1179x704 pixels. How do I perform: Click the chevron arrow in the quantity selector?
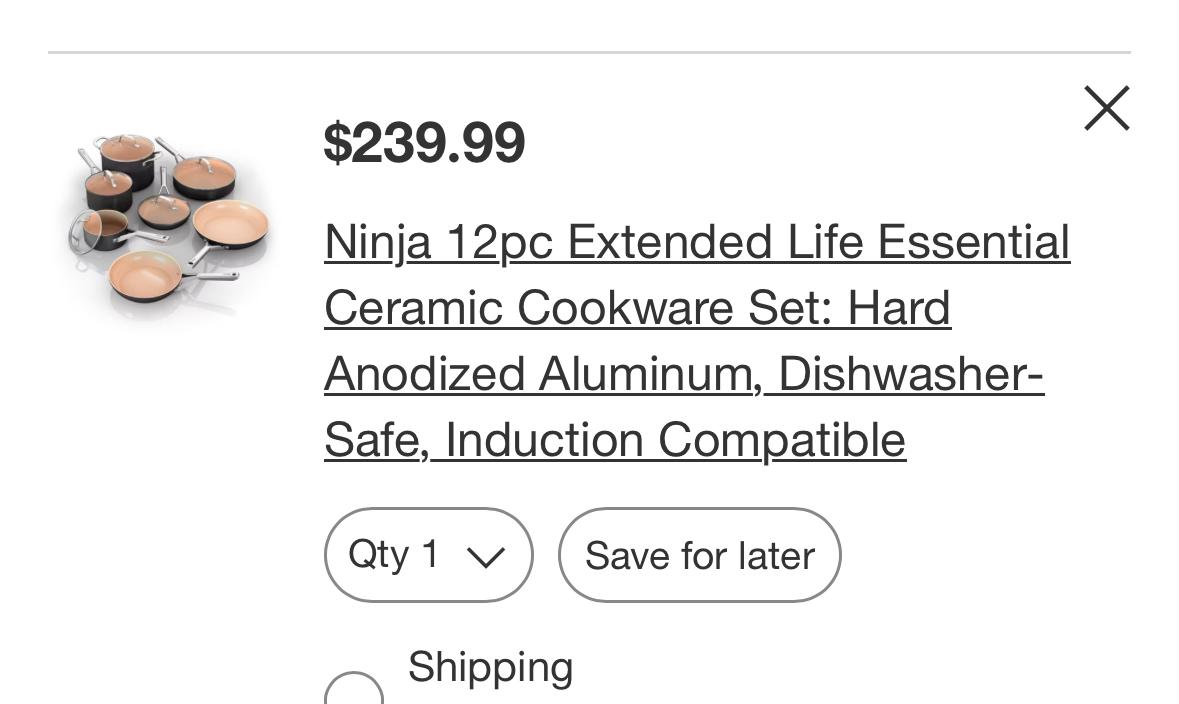point(486,557)
